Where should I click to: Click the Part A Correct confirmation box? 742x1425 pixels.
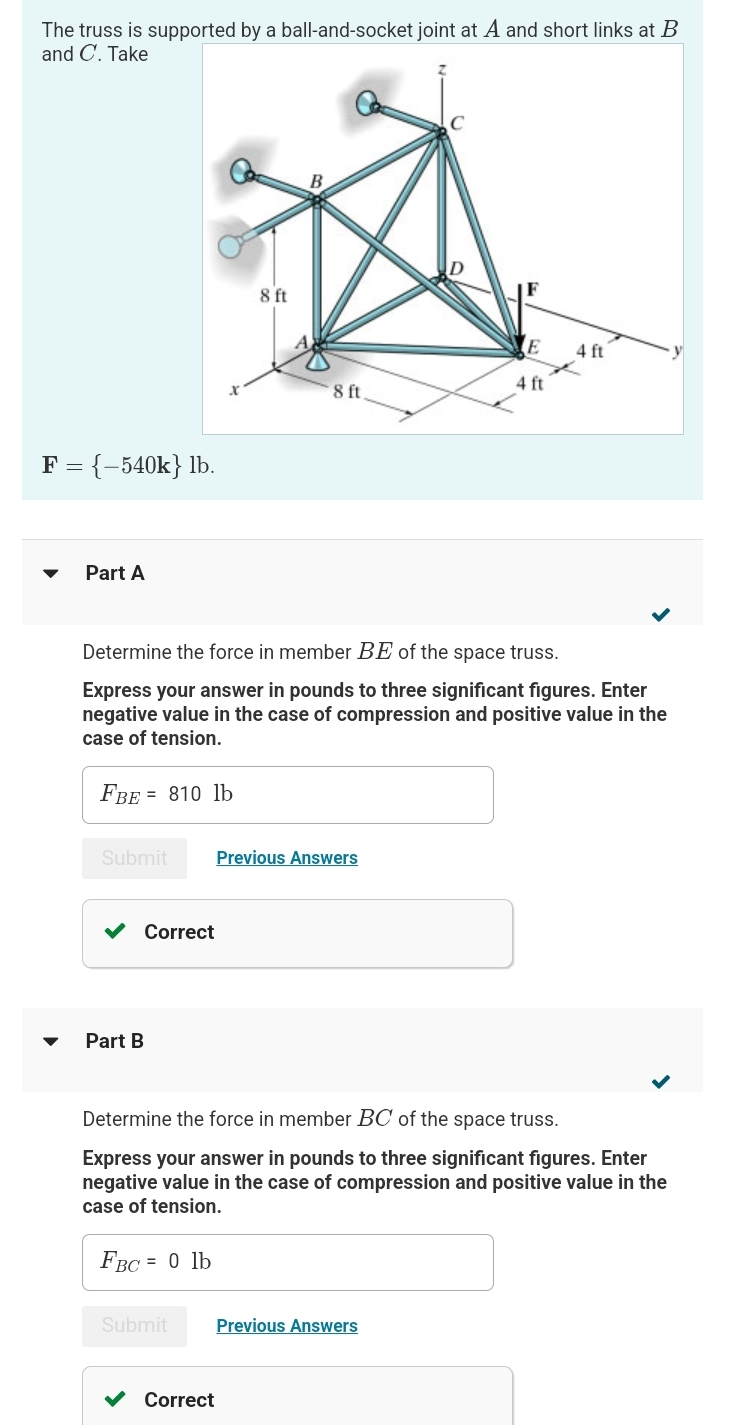point(297,931)
